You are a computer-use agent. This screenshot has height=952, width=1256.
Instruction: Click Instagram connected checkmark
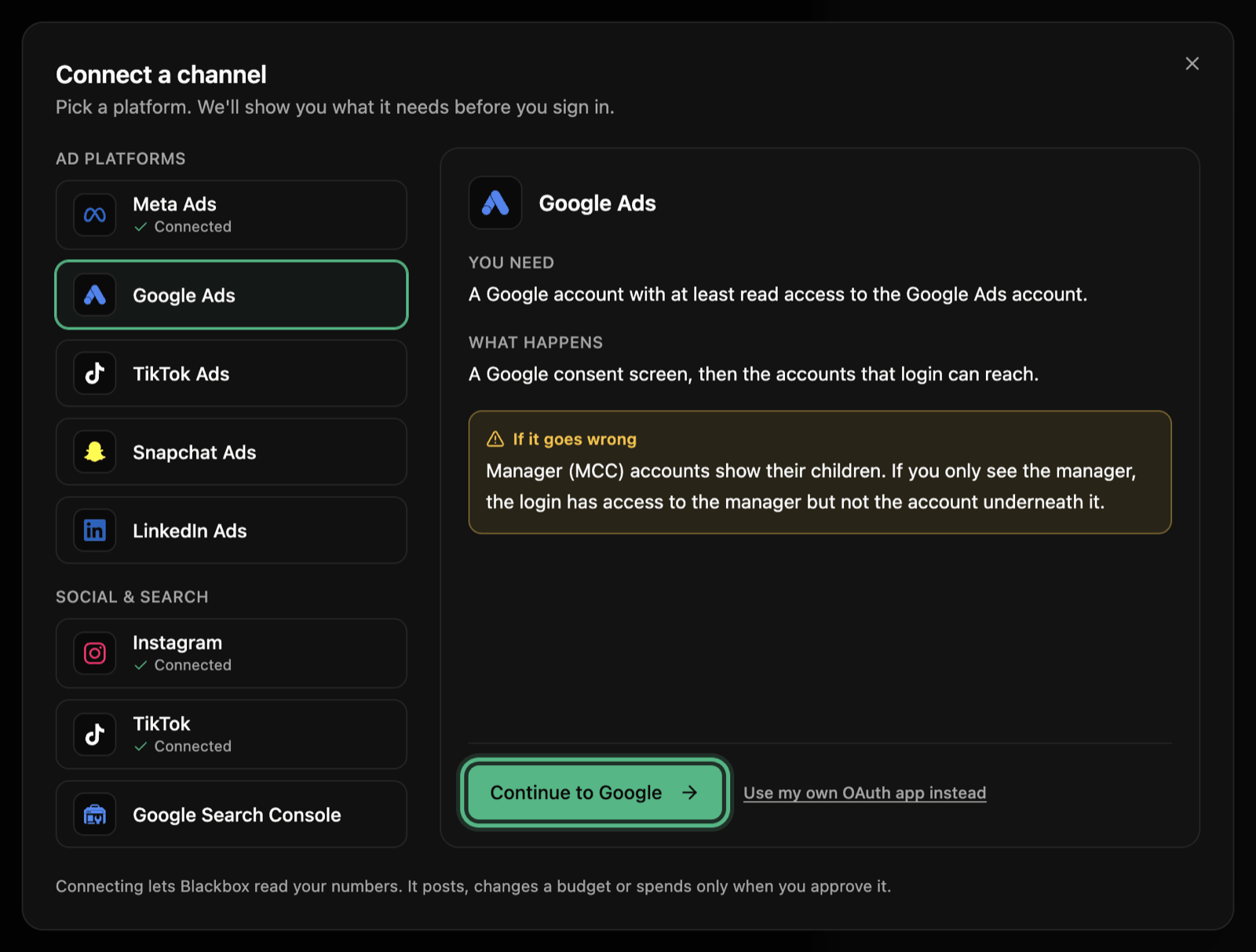click(x=141, y=666)
